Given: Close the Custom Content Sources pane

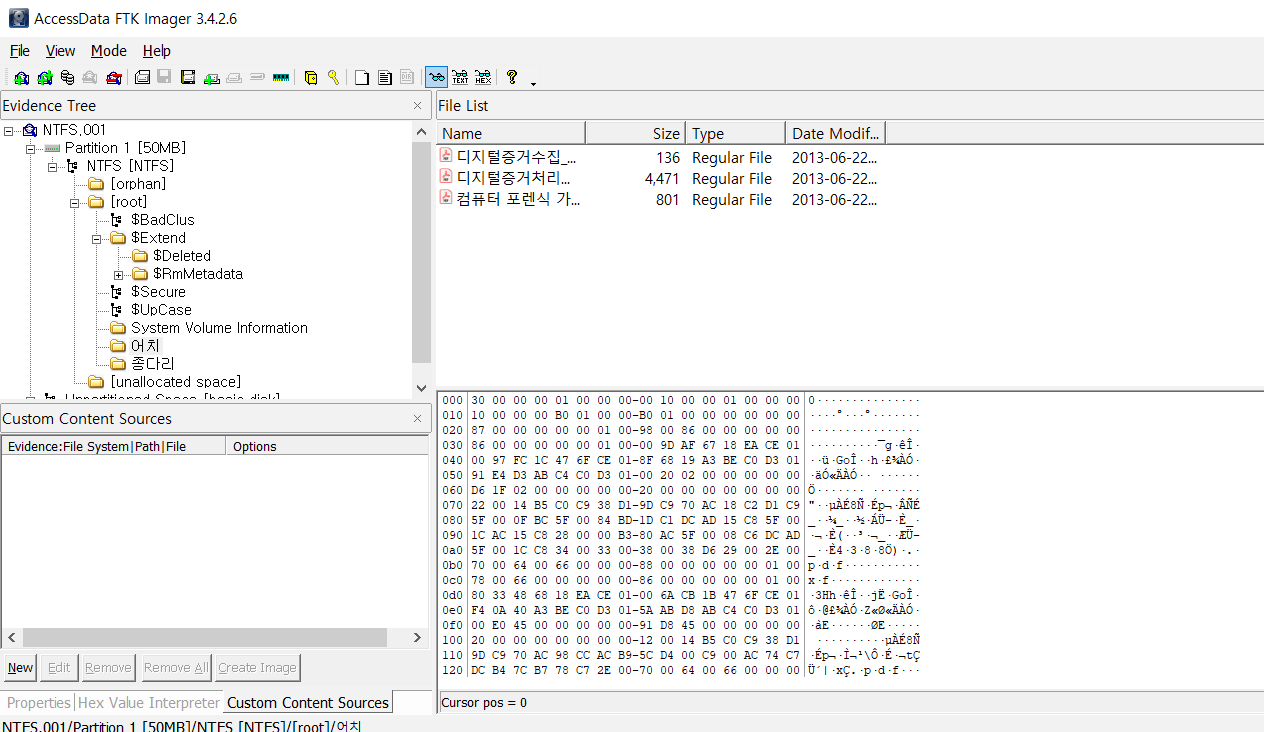Looking at the screenshot, I should (x=417, y=419).
